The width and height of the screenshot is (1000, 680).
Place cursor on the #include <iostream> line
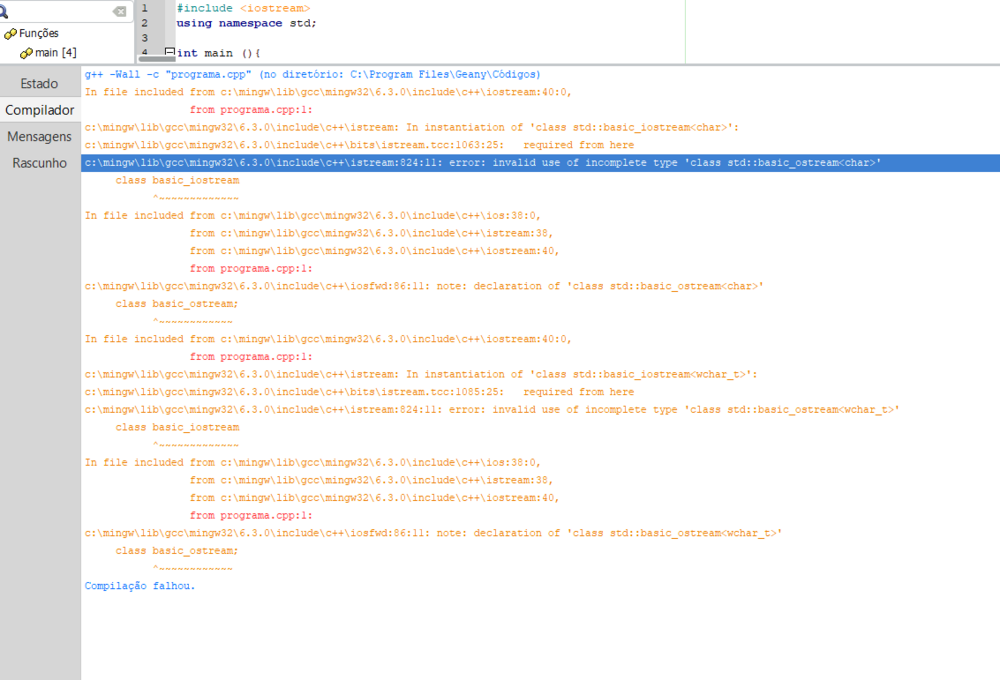243,8
